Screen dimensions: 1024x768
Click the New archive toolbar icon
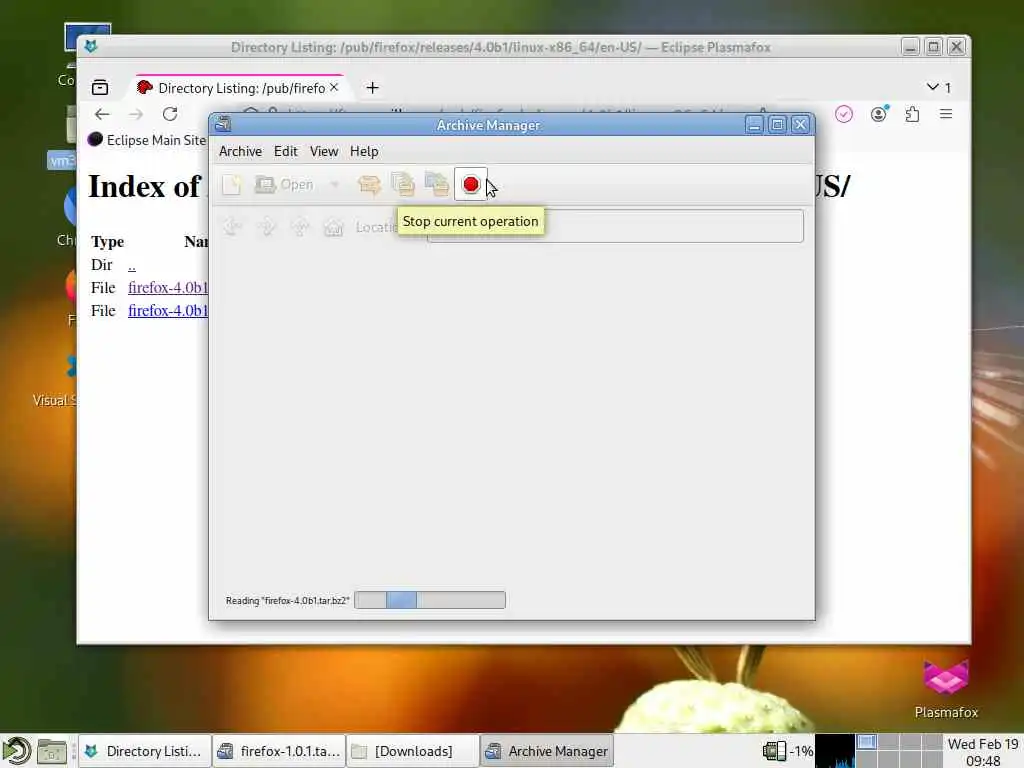click(x=232, y=185)
